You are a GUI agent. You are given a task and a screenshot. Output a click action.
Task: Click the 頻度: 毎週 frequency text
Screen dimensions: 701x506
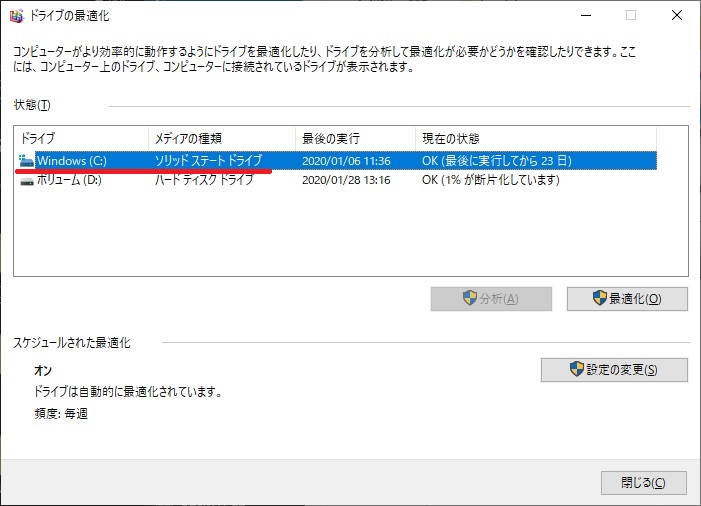tap(61, 413)
